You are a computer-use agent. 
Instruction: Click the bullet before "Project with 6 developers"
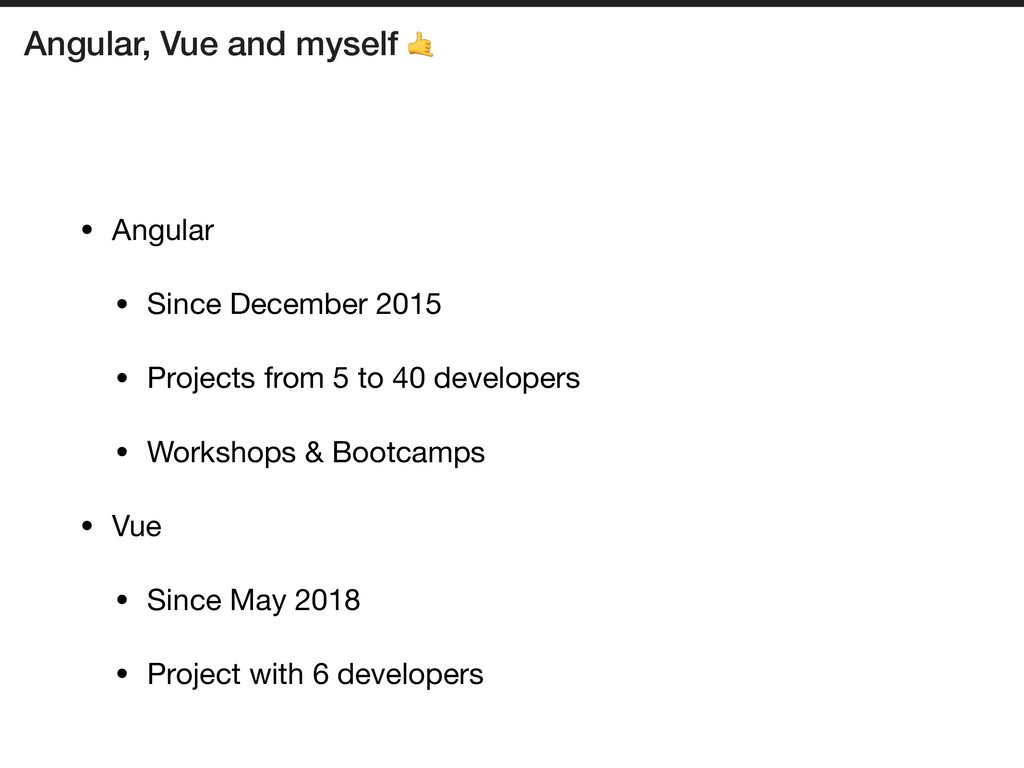pos(122,674)
